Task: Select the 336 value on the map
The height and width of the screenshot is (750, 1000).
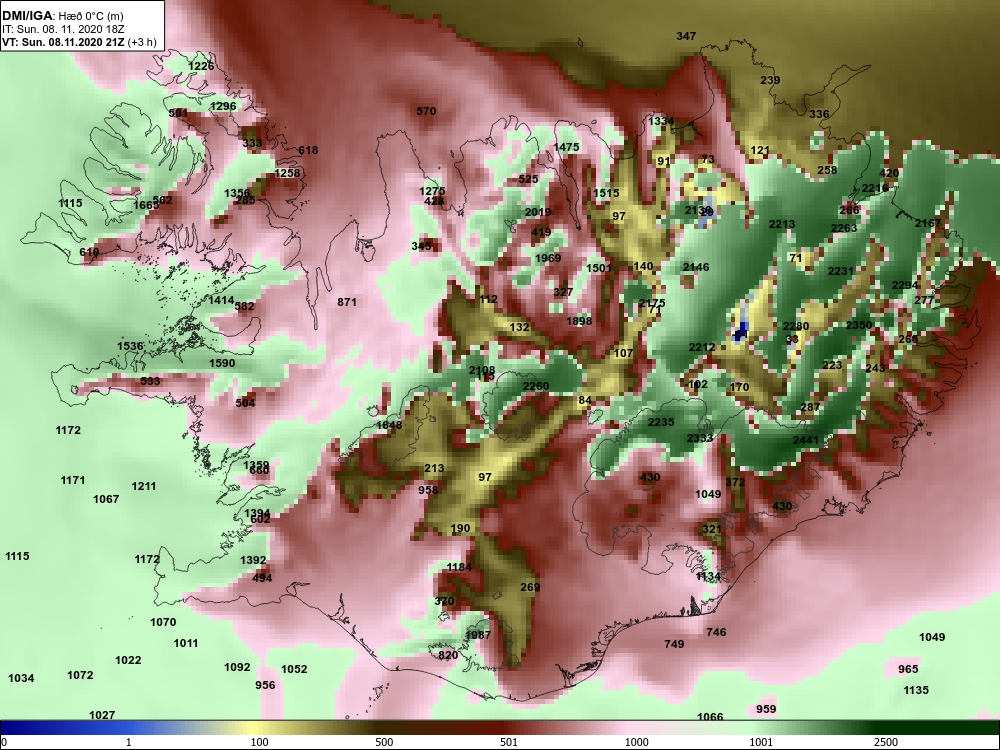Action: [819, 114]
